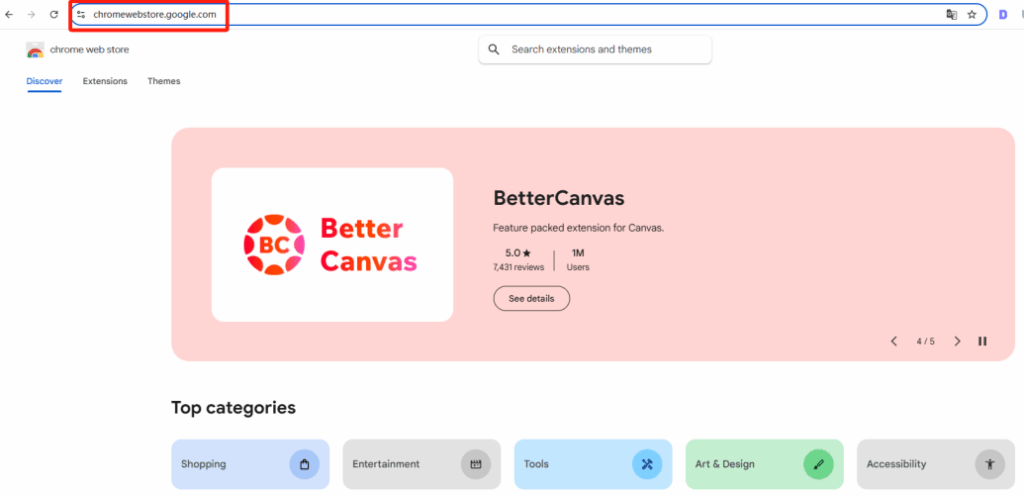The image size is (1024, 497).
Task: Open site information icon in address bar
Action: click(x=81, y=14)
